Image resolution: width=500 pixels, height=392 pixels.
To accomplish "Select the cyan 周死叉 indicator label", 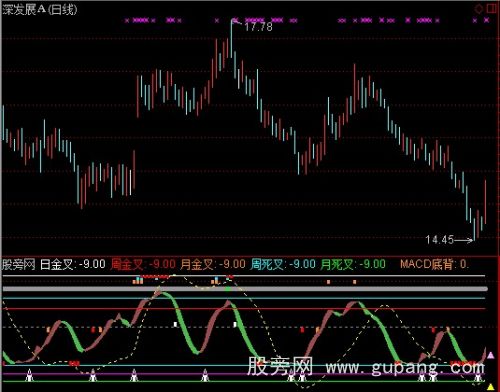I will [x=283, y=264].
